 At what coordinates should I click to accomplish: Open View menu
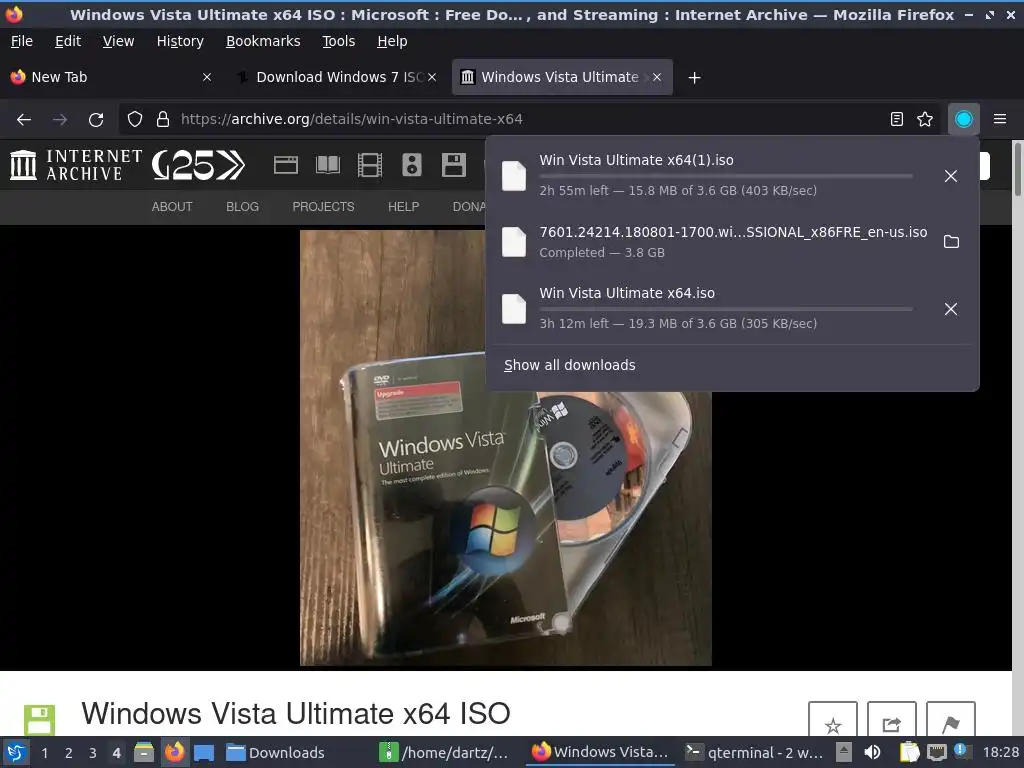coord(118,41)
